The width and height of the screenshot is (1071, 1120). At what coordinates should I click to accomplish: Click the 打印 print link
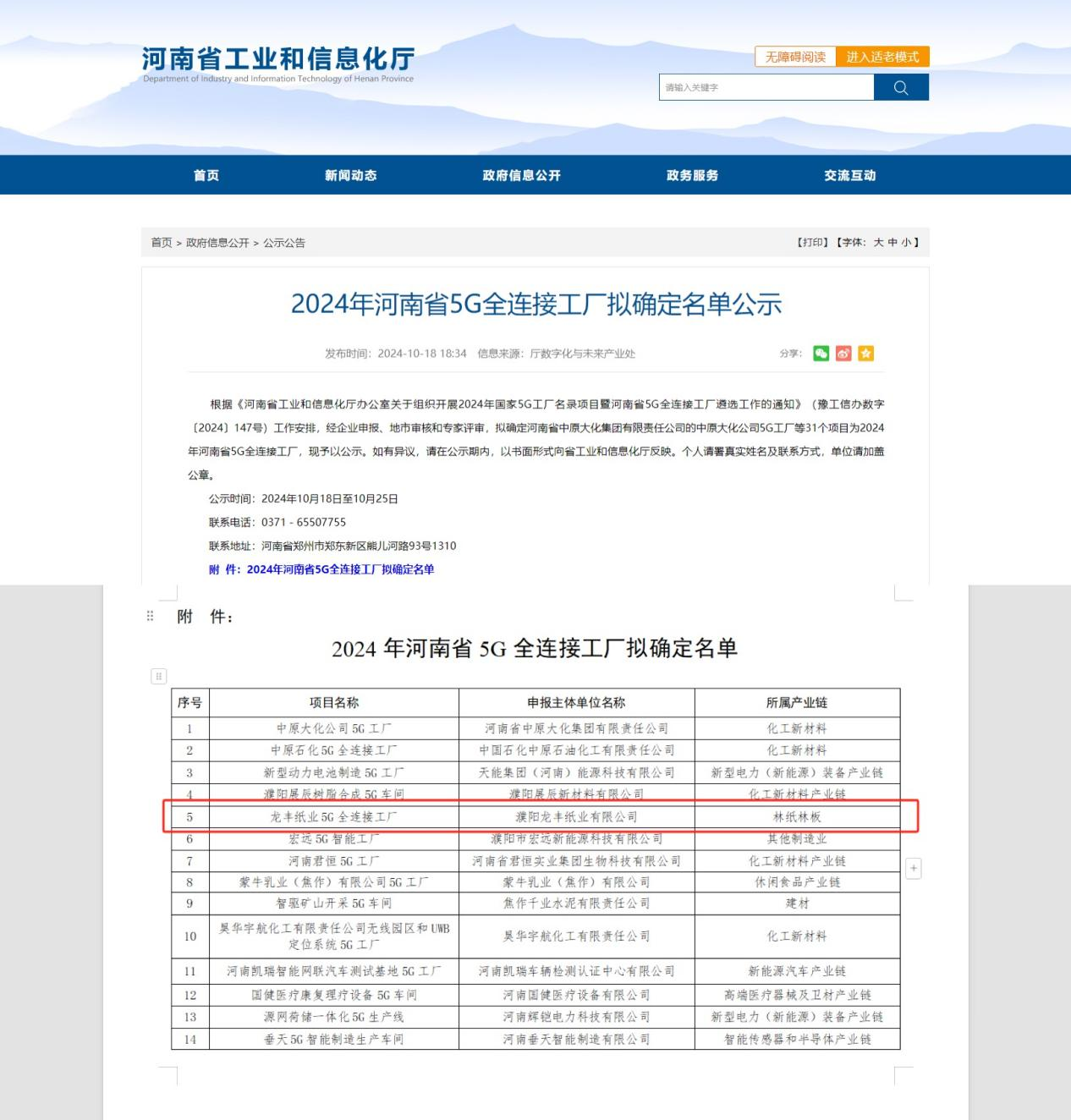tap(813, 243)
